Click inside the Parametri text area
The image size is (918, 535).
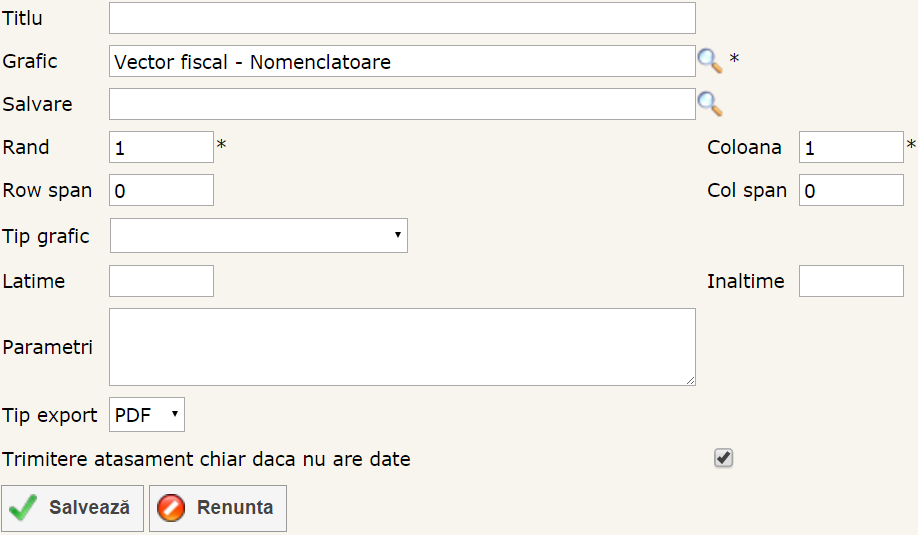pyautogui.click(x=402, y=346)
